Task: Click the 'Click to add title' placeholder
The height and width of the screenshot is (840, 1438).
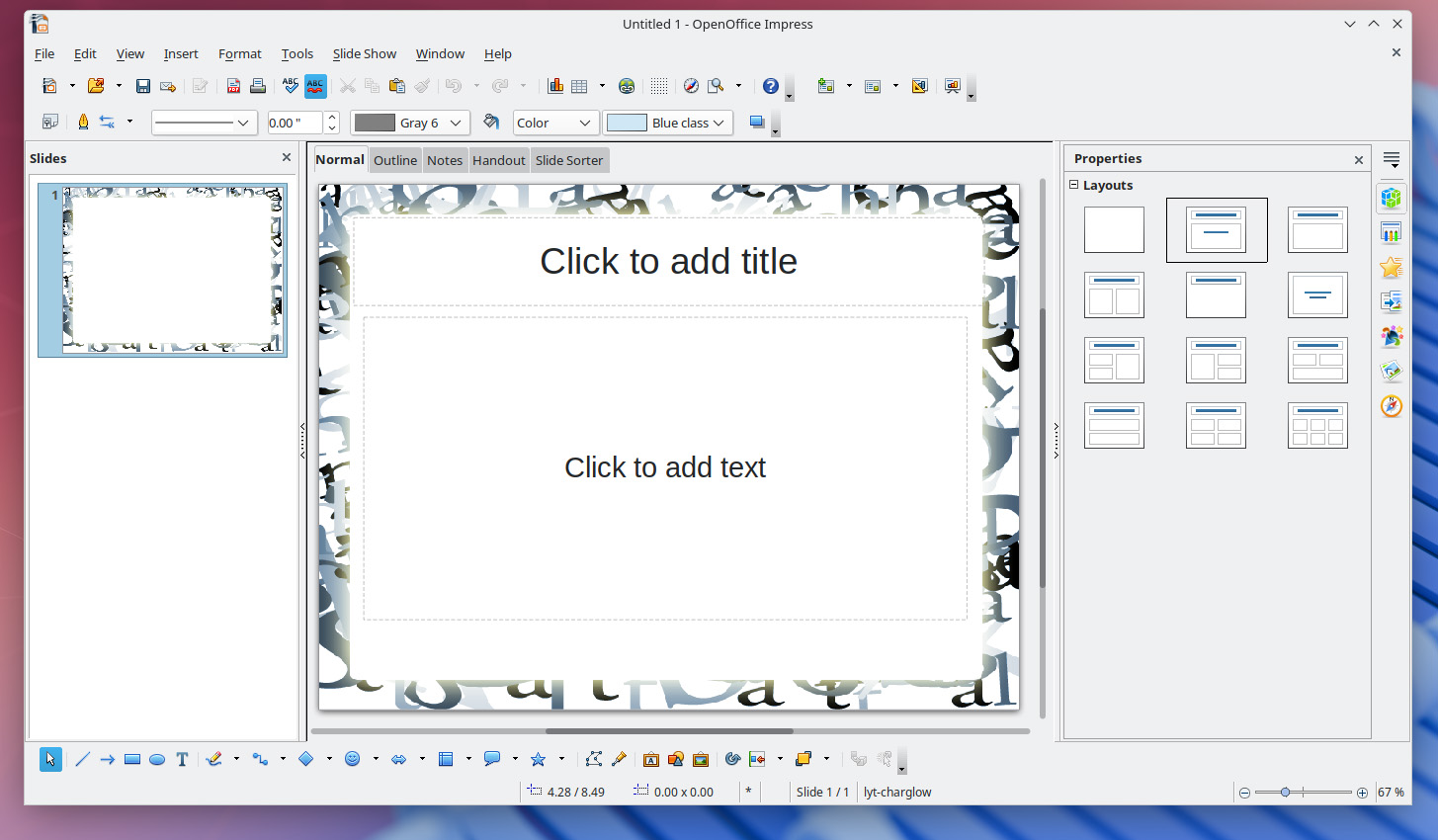Action: tap(668, 261)
